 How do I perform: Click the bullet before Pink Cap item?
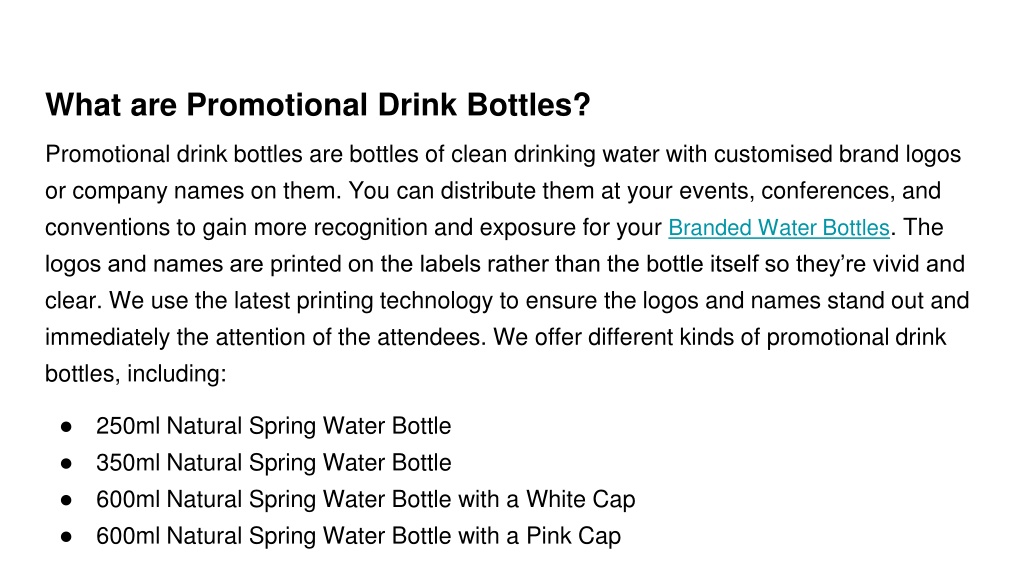[x=66, y=537]
